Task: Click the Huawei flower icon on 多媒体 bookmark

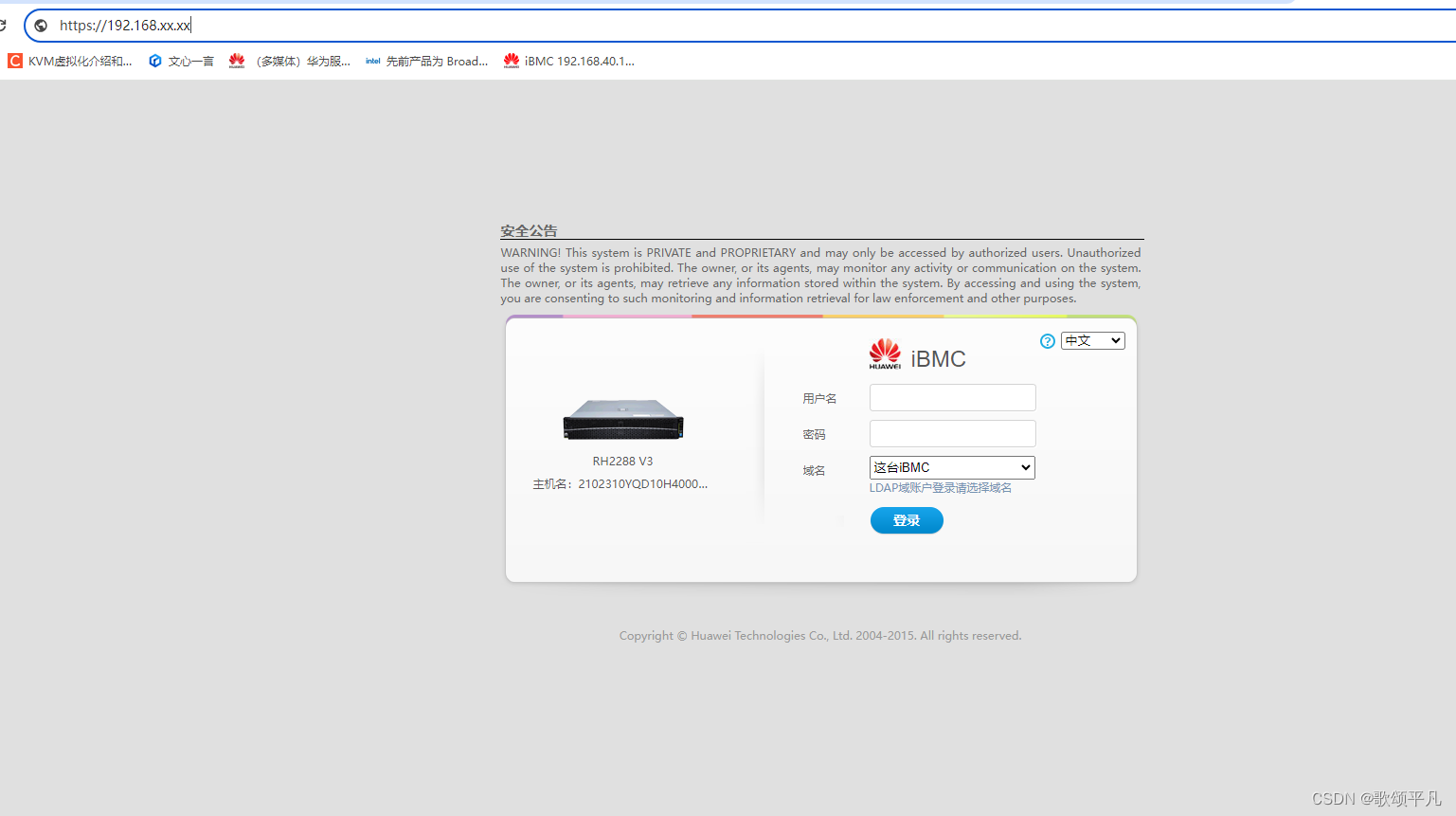Action: tap(236, 61)
